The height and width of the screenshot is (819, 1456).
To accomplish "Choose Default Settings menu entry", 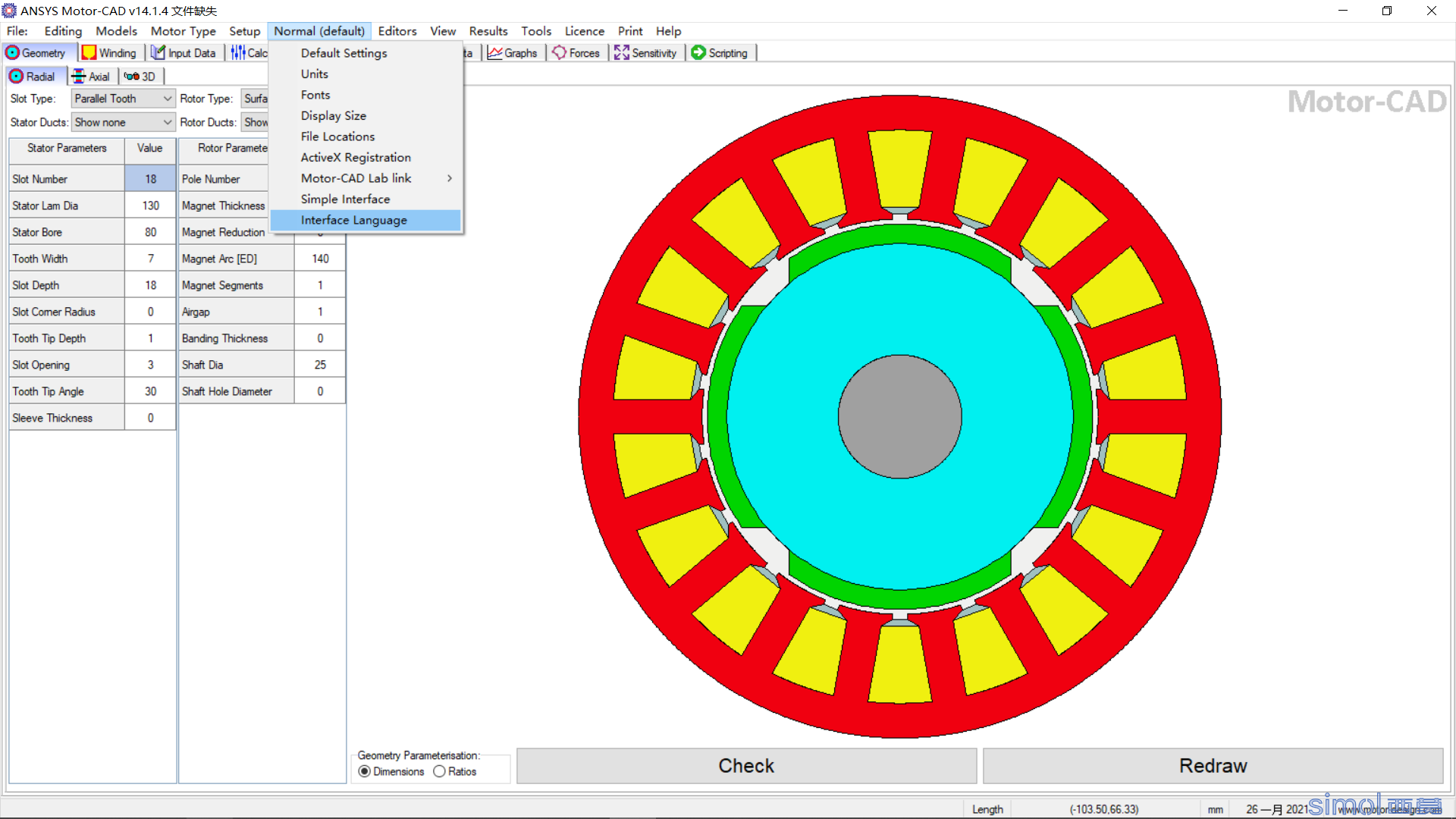I will click(x=366, y=53).
